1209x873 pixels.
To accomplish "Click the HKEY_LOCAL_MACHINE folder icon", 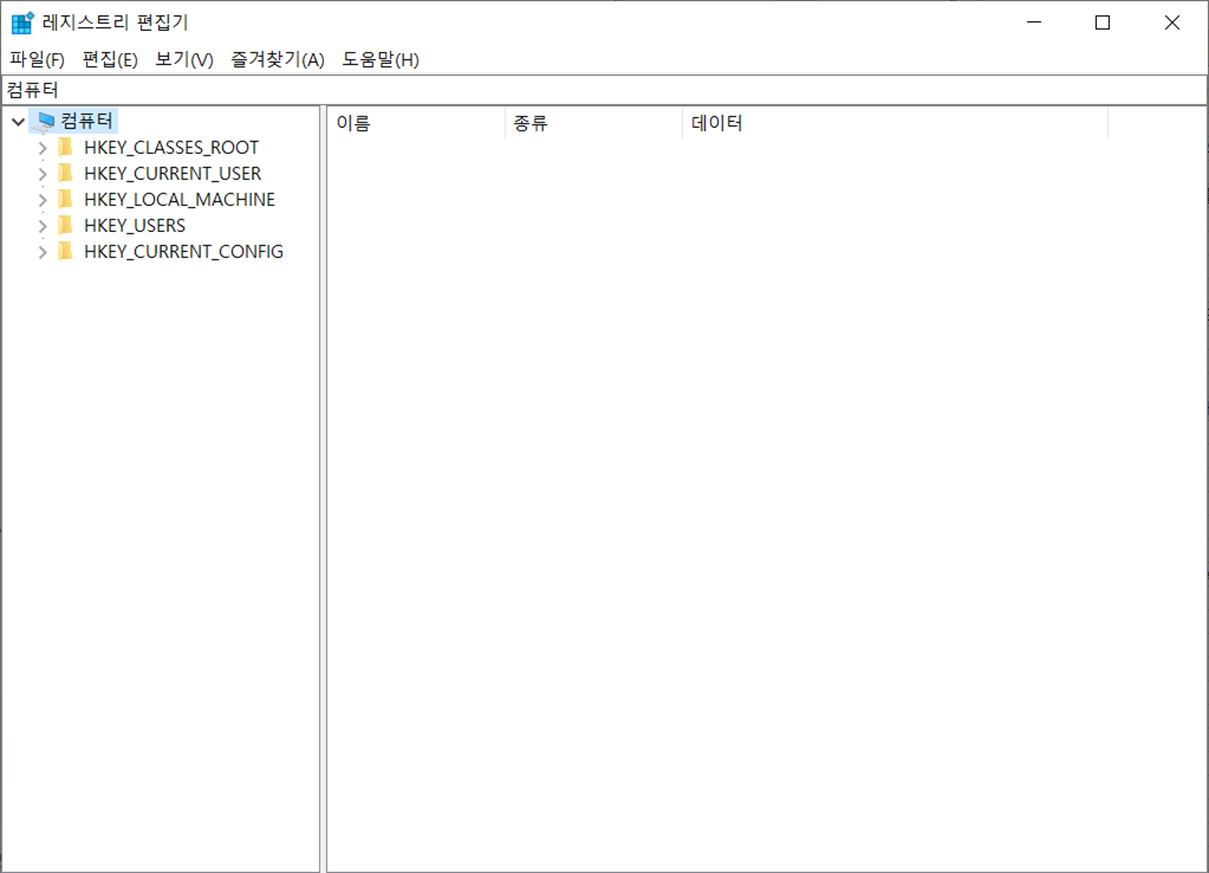I will tap(65, 199).
